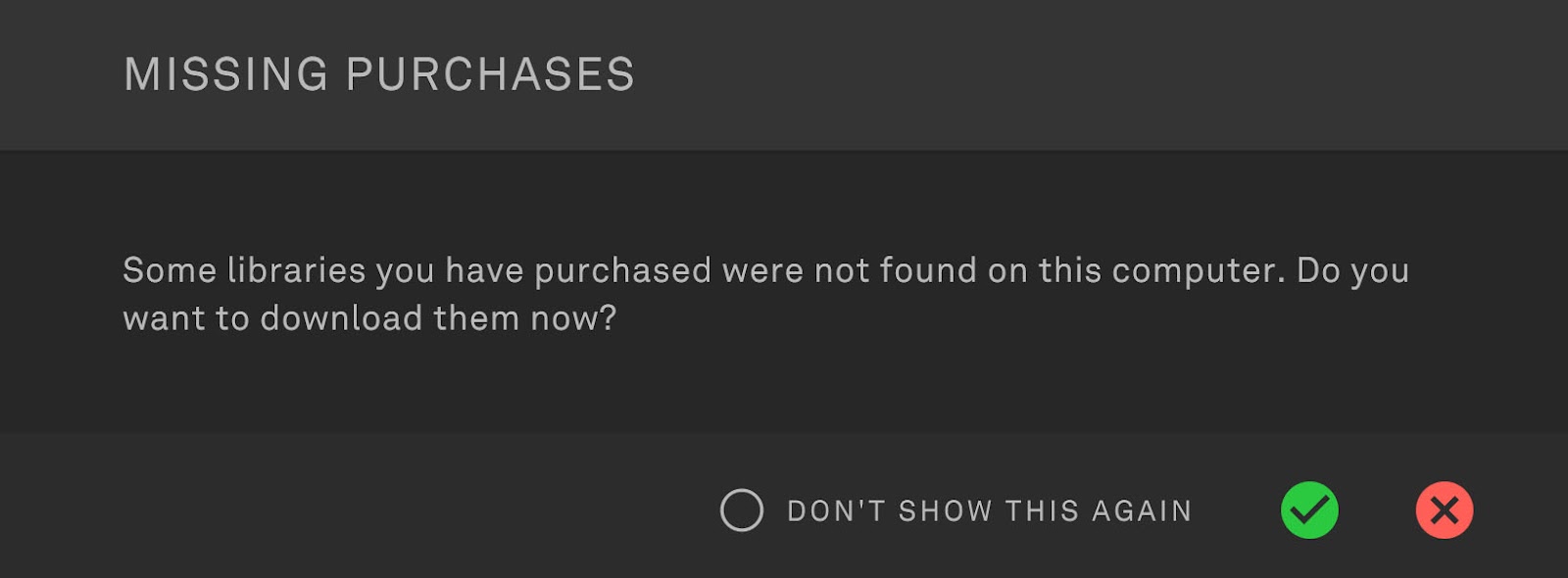Viewport: 1568px width, 578px height.
Task: Reject the download prompt via red X
Action: pyautogui.click(x=1445, y=510)
